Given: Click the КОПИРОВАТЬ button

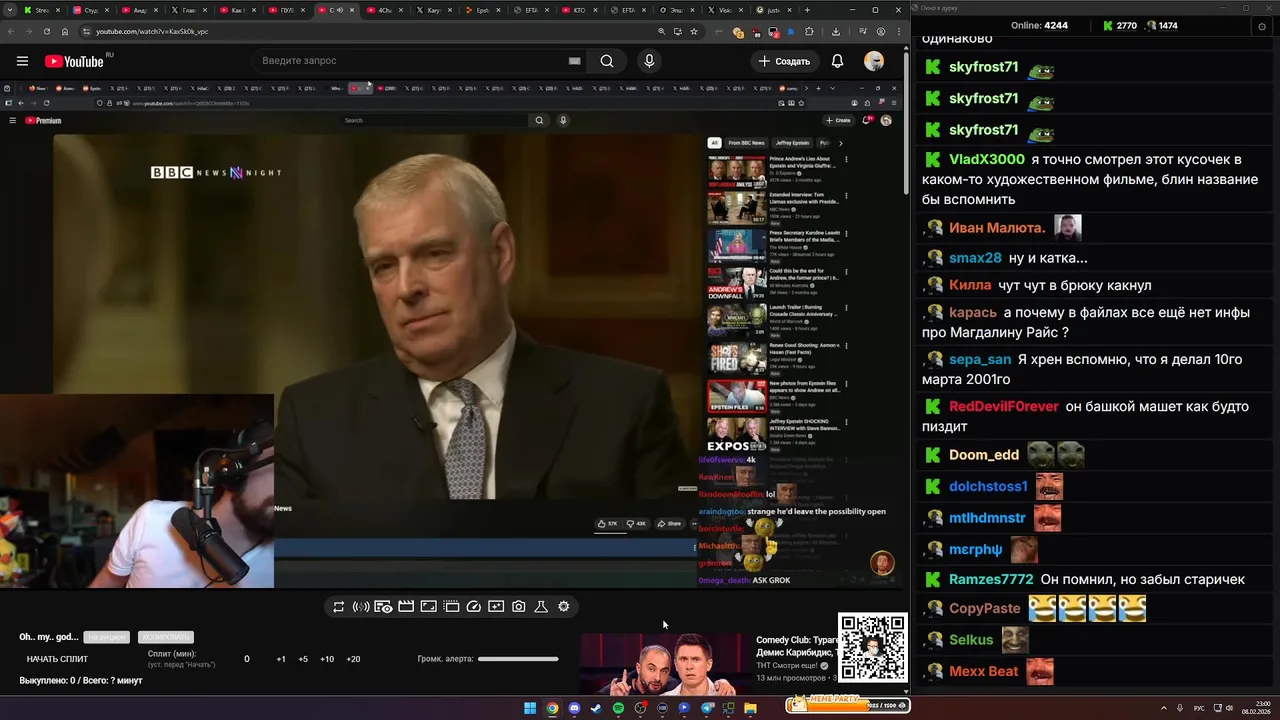Looking at the screenshot, I should (x=166, y=637).
